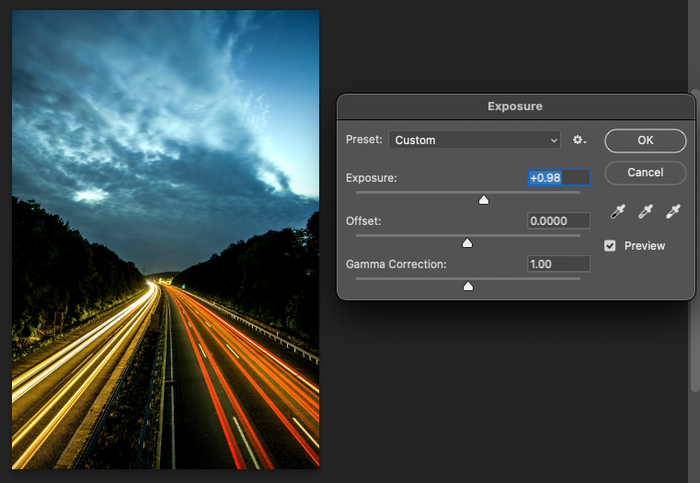The image size is (700, 483).
Task: Open the preset options gear menu
Action: (579, 140)
